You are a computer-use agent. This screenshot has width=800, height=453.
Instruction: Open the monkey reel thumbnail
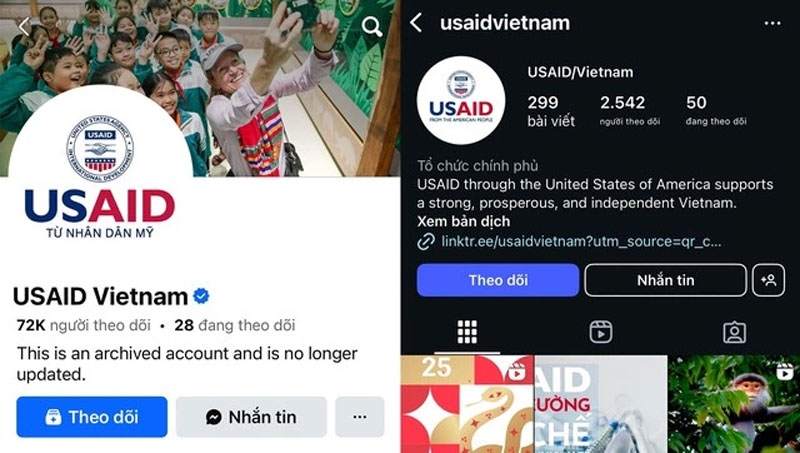[x=734, y=404]
